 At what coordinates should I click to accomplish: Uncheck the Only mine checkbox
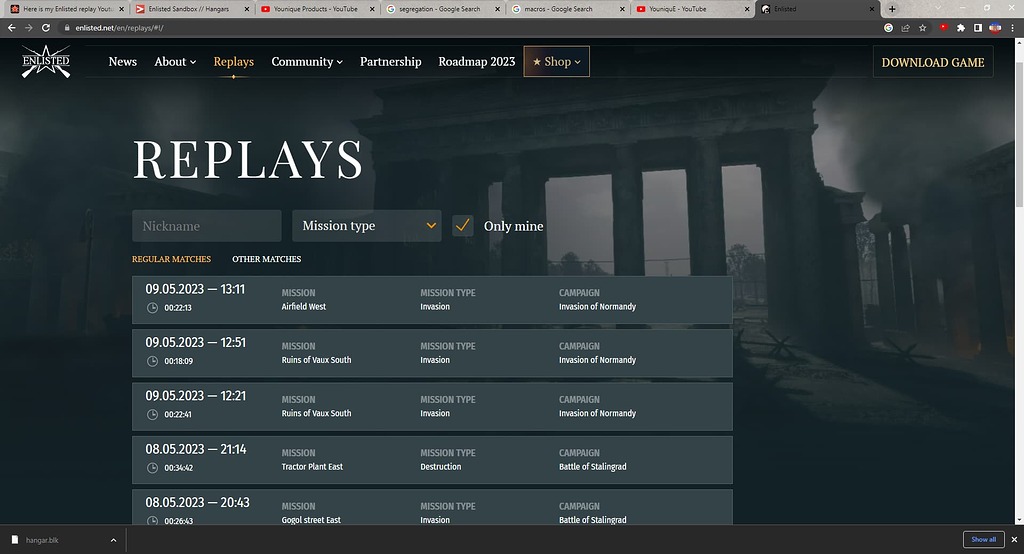(x=462, y=226)
